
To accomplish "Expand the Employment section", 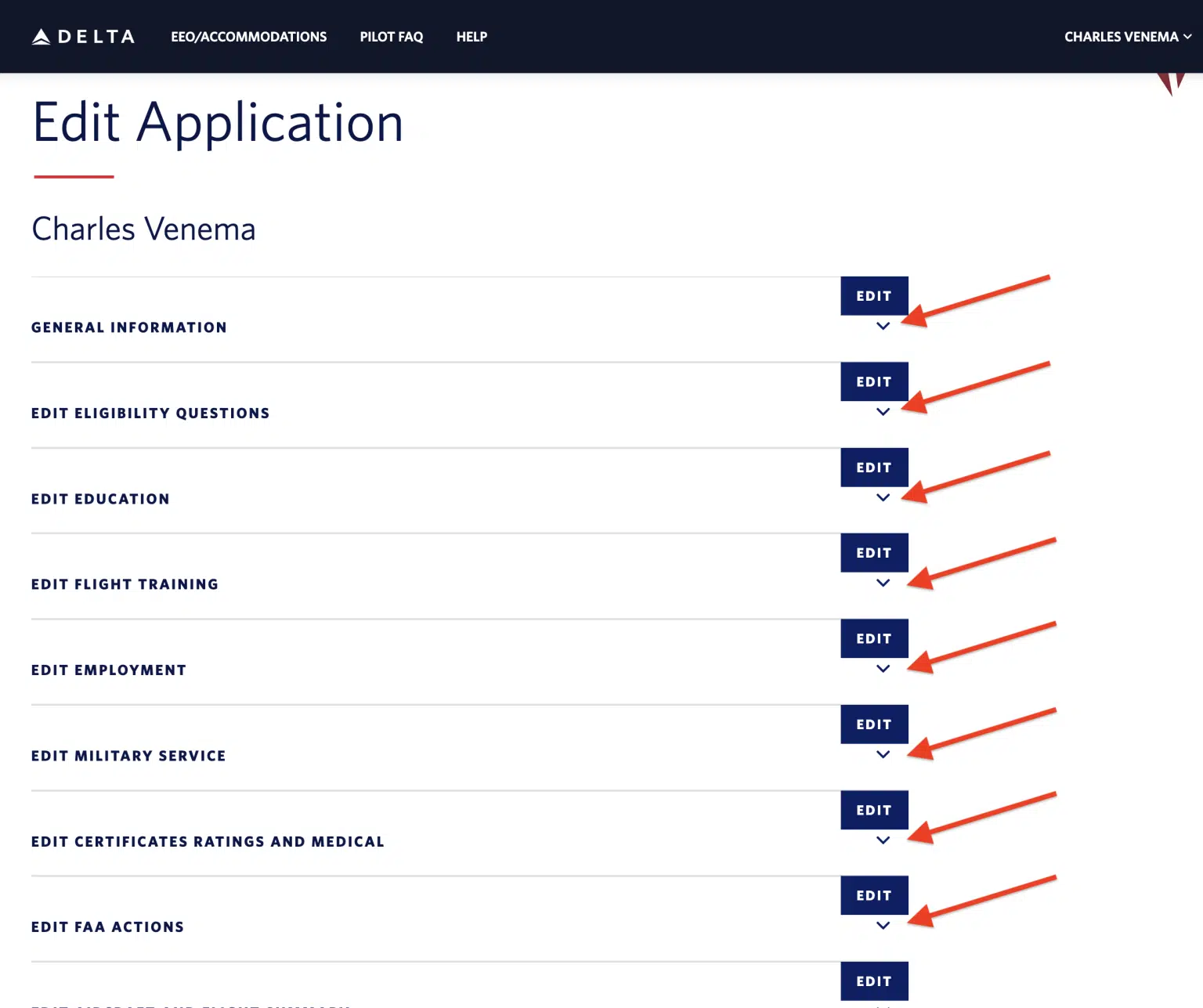I will (x=883, y=669).
